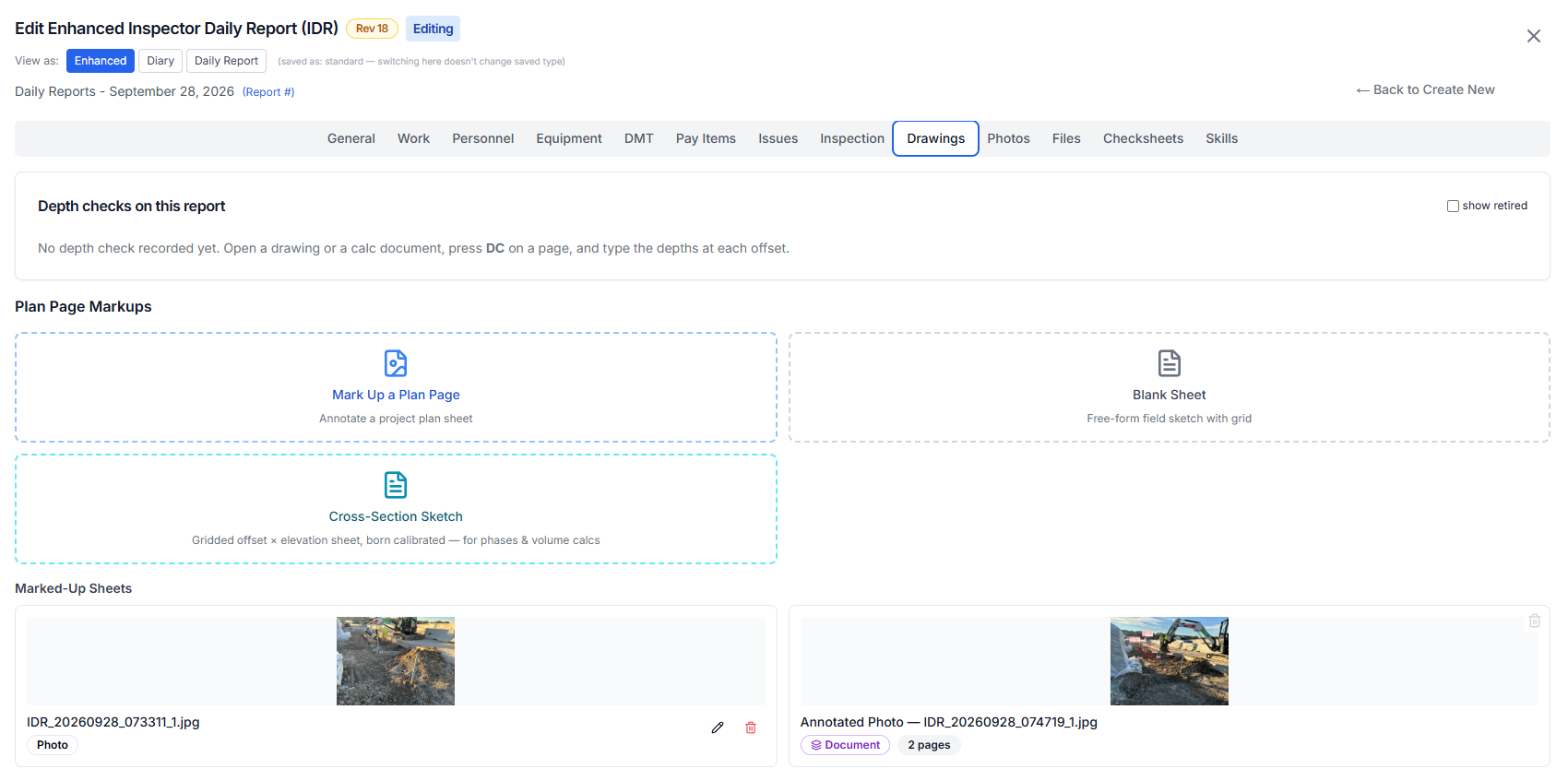Enable the show retired checkbox
Image resolution: width=1568 pixels, height=769 pixels.
tap(1453, 206)
